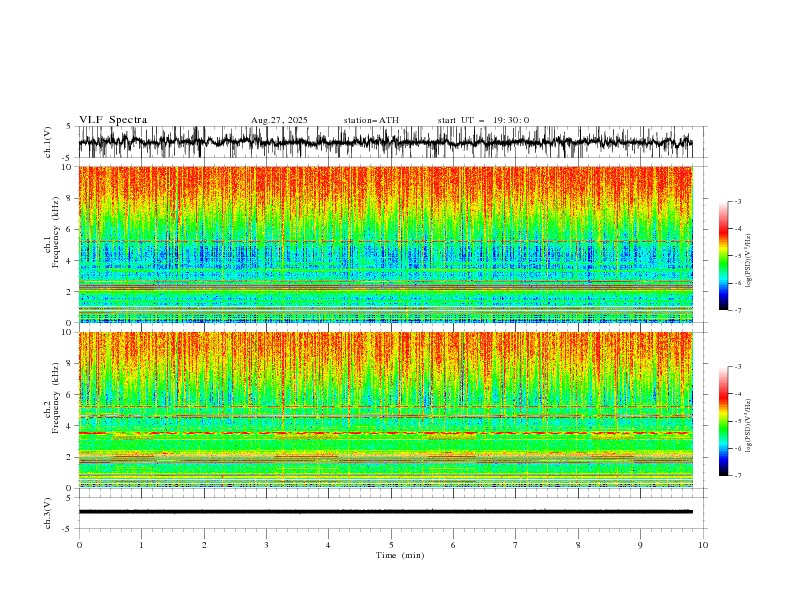
Task: Click the ch.1 spectrogram panel
Action: [386, 244]
